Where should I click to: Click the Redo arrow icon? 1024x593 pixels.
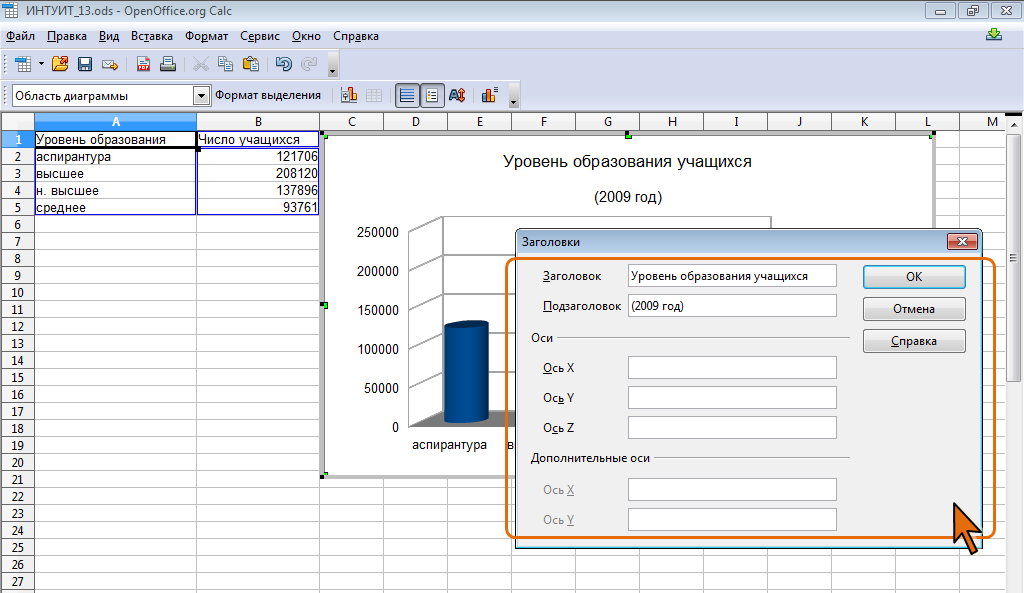point(309,64)
